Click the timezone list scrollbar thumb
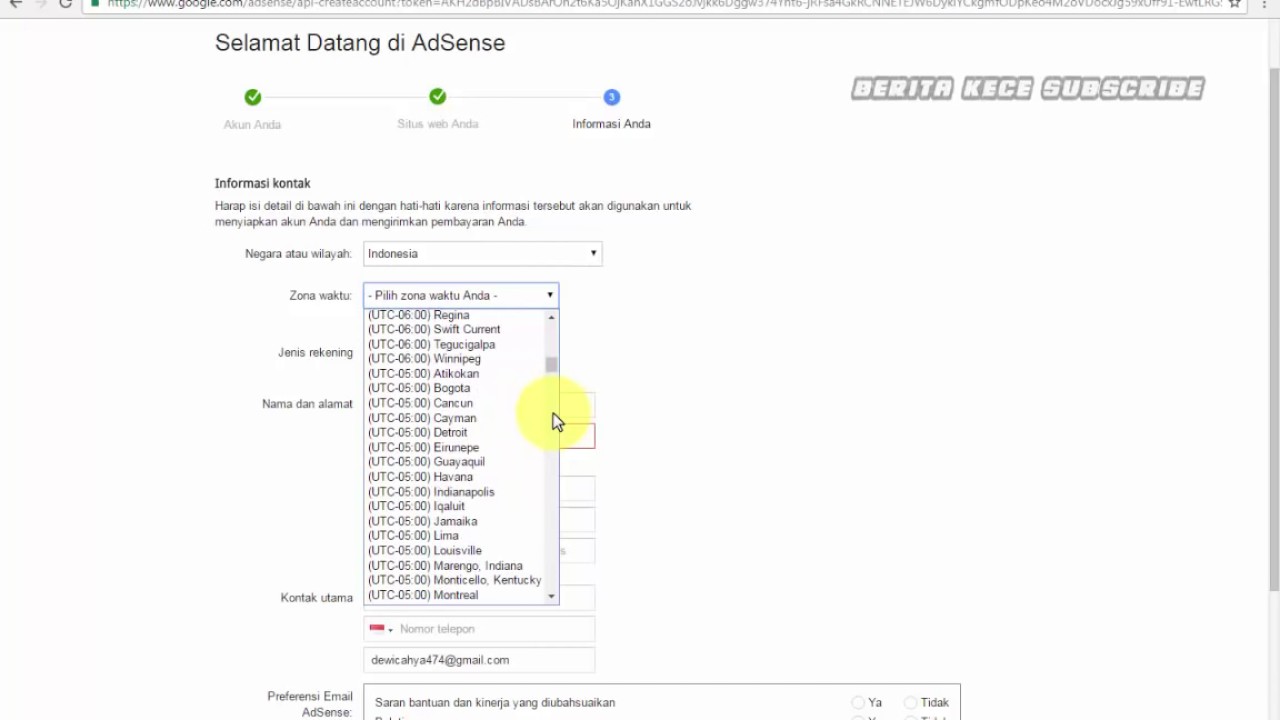Viewport: 1280px width, 720px height. click(x=551, y=364)
